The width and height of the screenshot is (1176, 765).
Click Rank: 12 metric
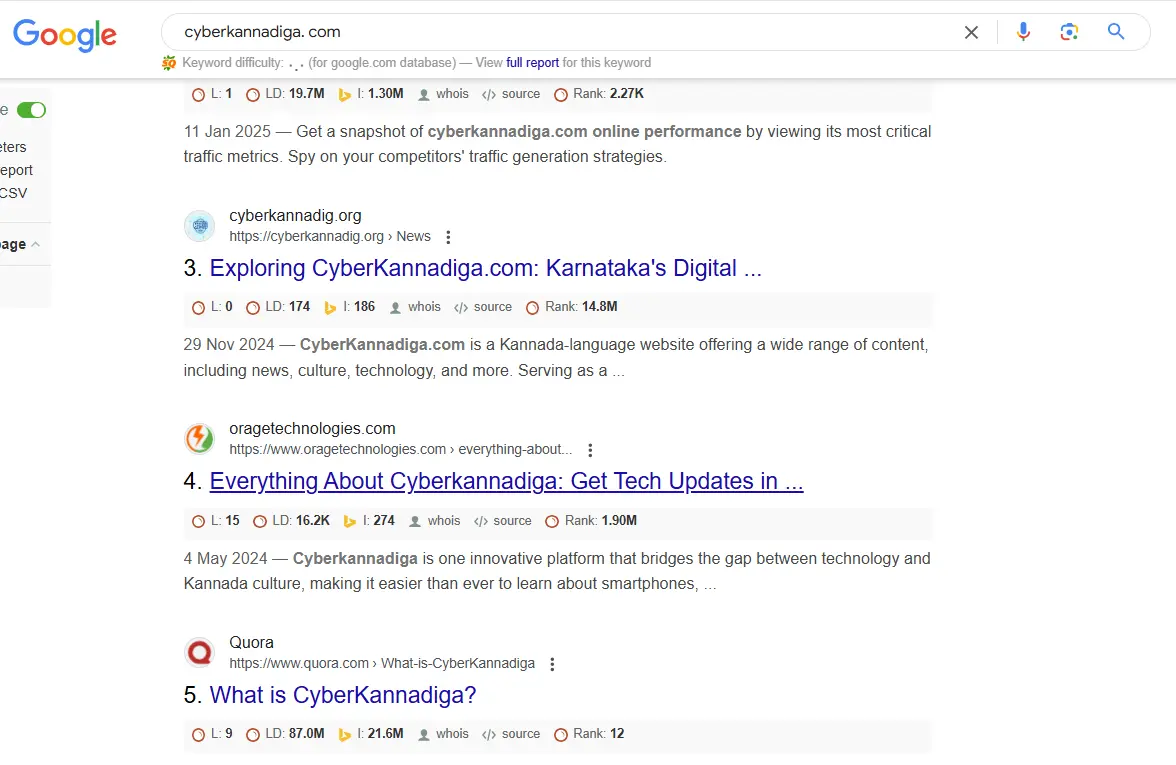(x=590, y=734)
